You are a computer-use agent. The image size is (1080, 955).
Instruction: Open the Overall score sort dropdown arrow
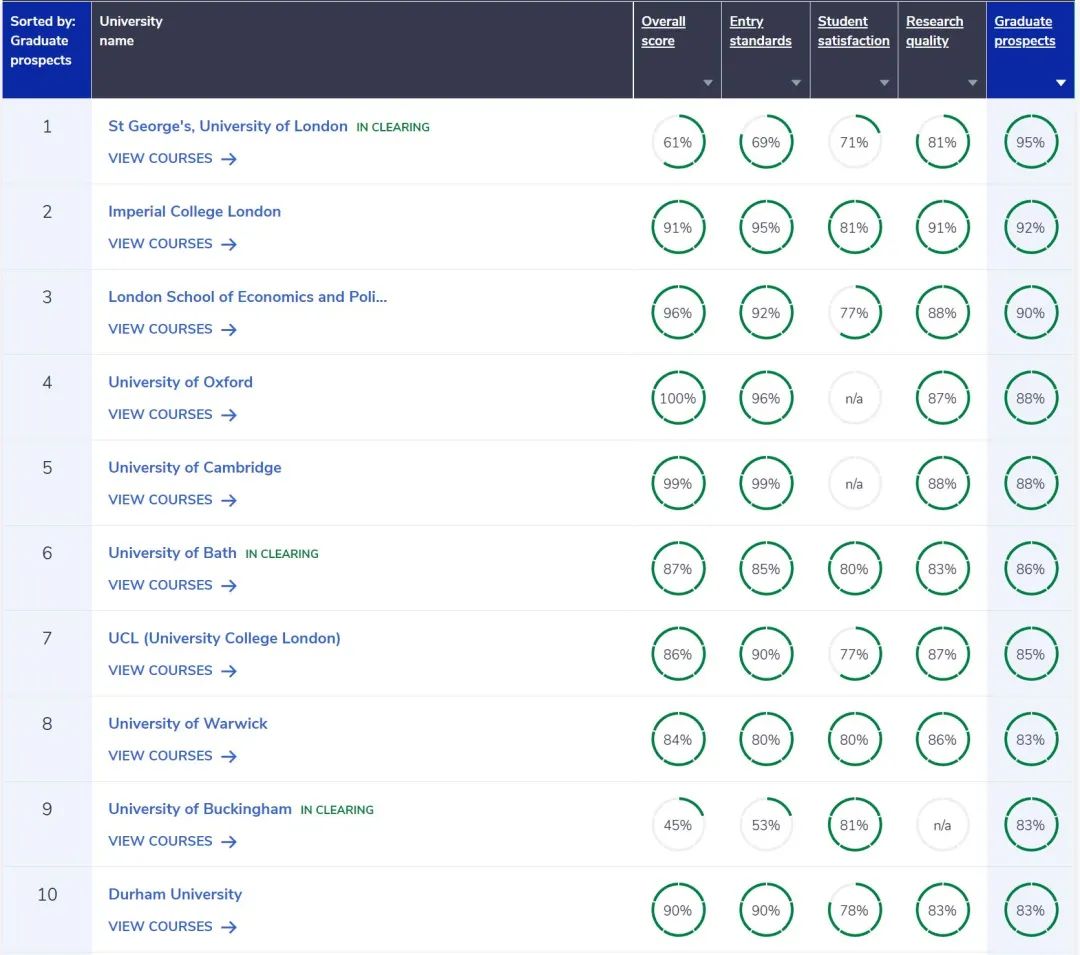[708, 83]
